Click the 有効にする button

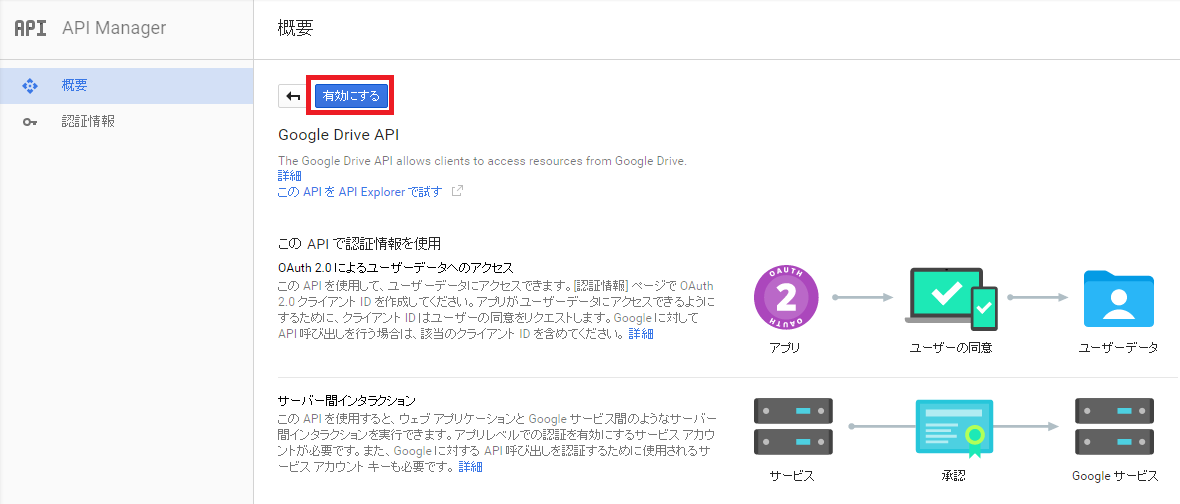click(x=351, y=96)
